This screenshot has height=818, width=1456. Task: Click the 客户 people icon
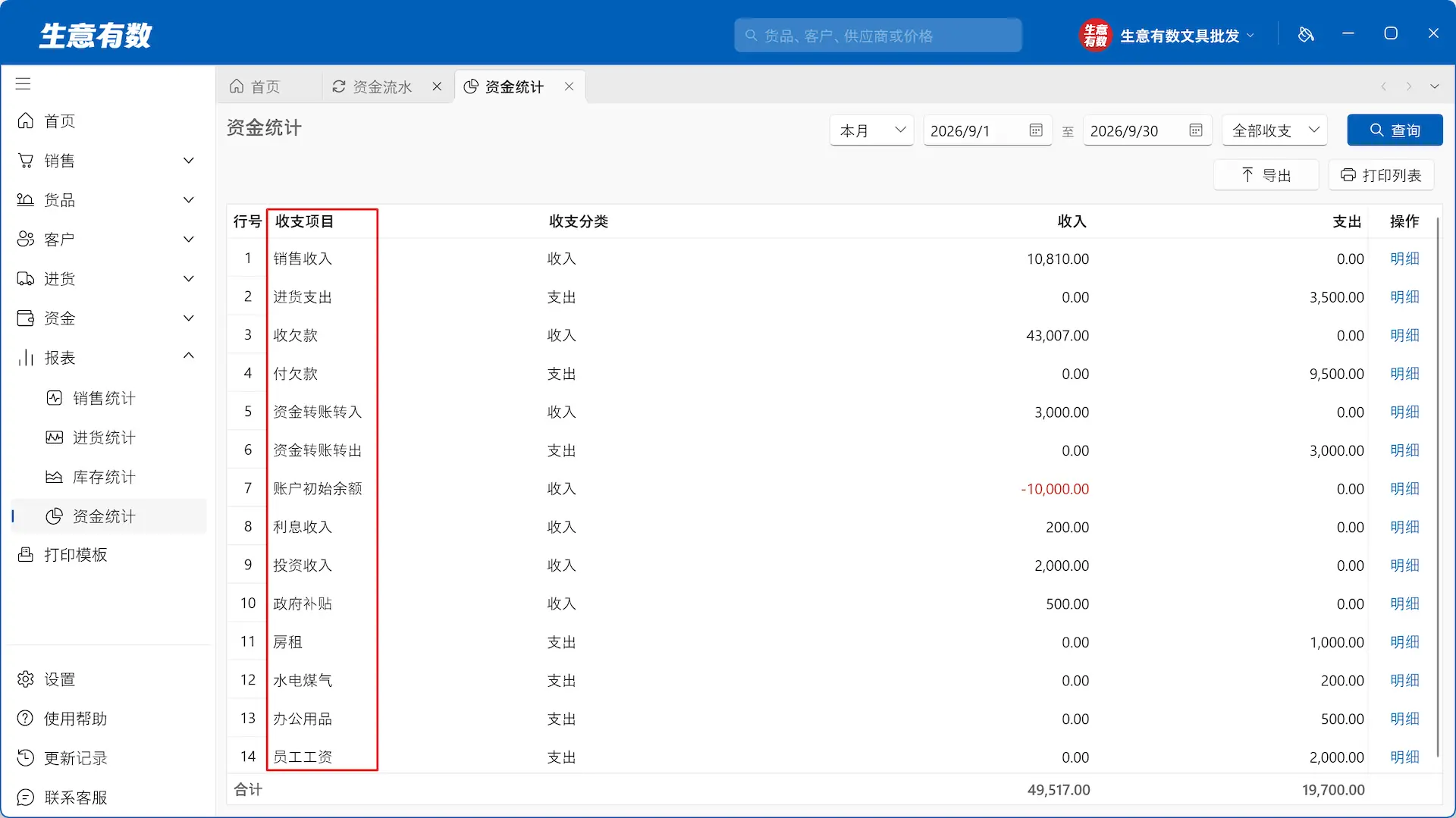click(x=26, y=240)
